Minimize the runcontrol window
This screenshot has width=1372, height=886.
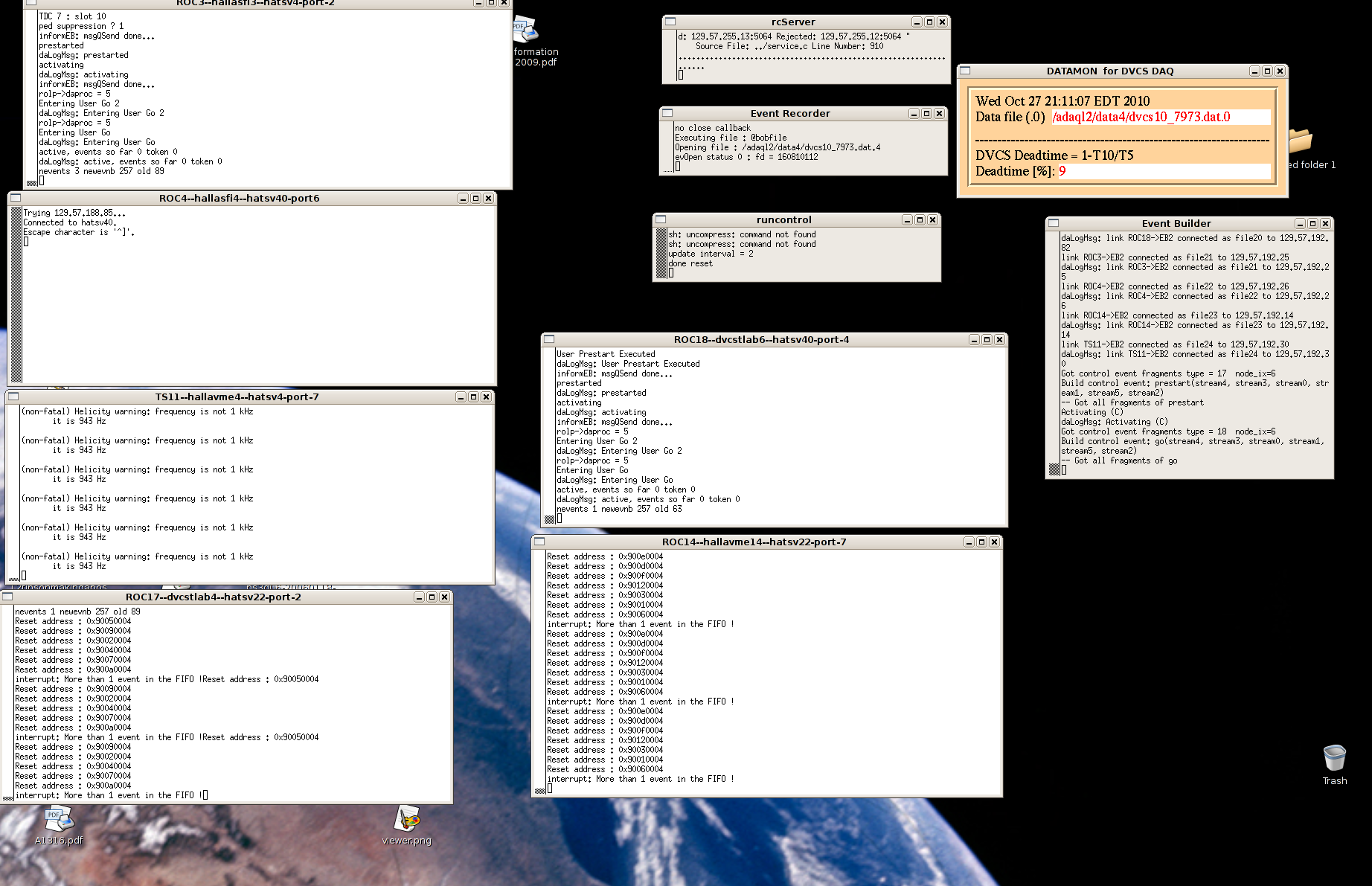907,220
